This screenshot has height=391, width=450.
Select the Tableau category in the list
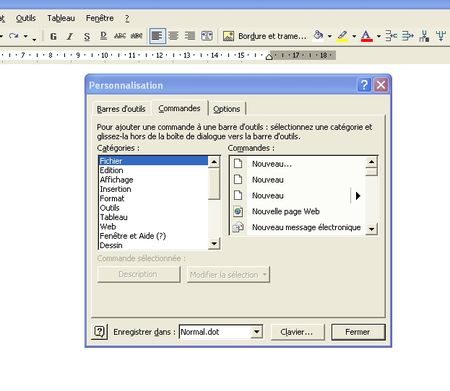(154, 217)
